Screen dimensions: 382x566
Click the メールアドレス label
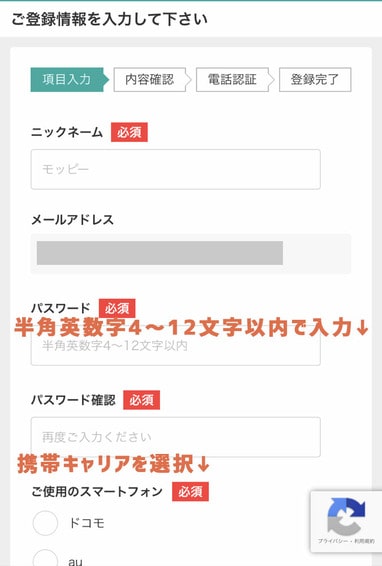73,220
